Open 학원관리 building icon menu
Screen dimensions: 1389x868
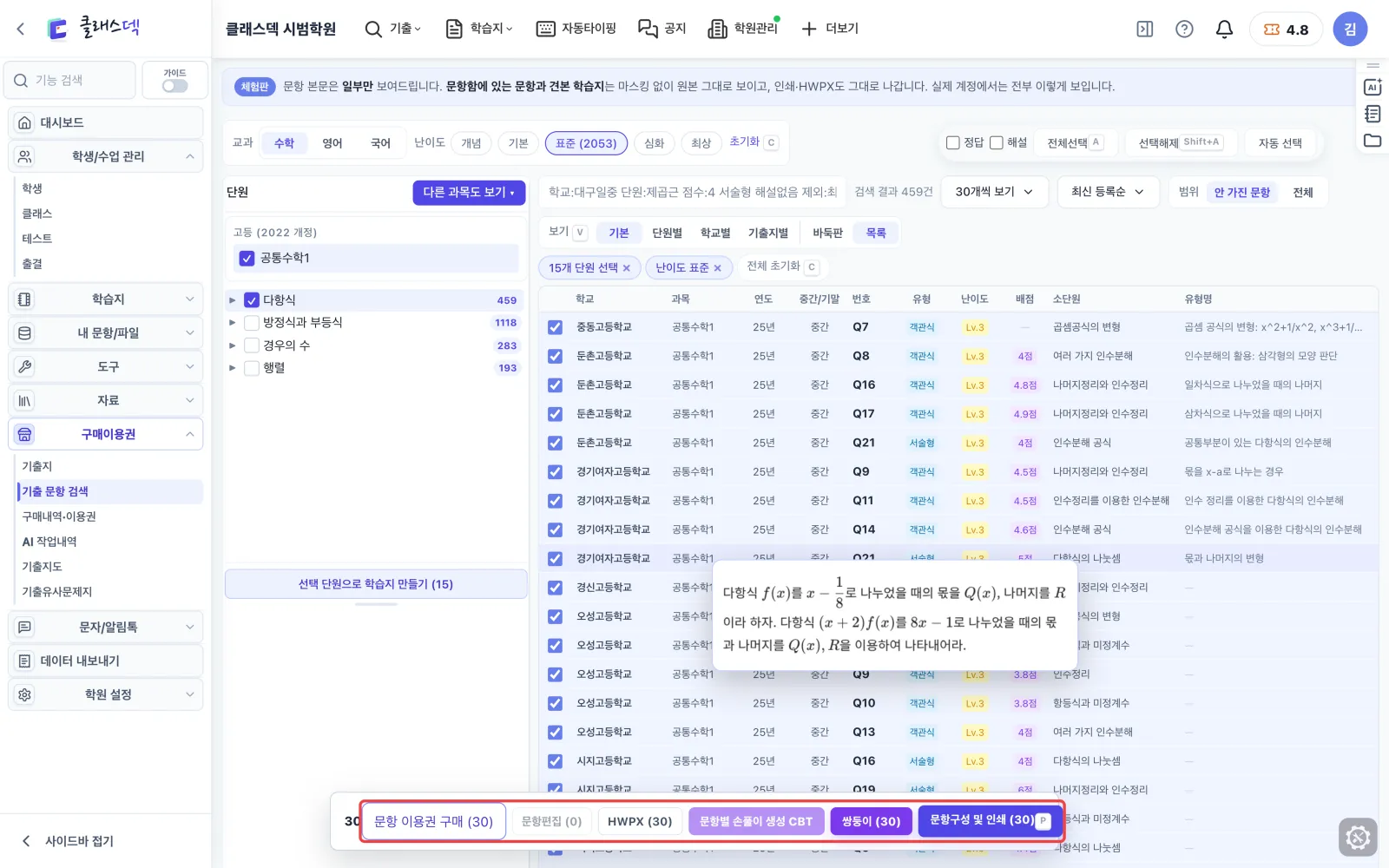(743, 29)
